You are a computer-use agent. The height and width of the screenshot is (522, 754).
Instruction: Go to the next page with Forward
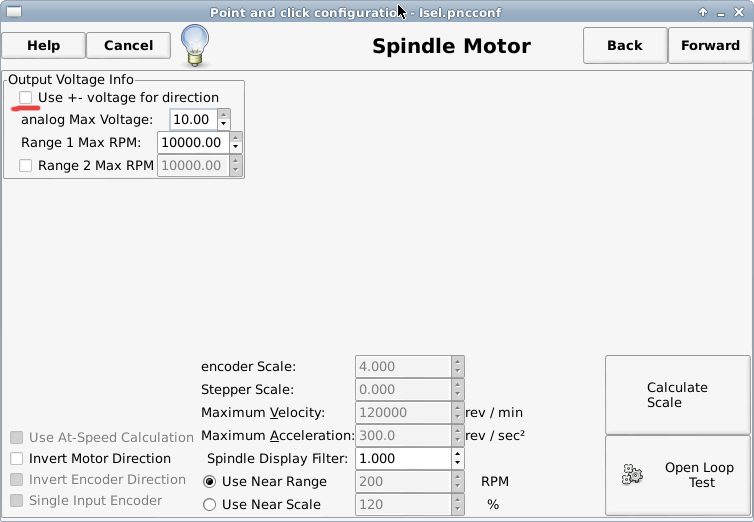710,46
